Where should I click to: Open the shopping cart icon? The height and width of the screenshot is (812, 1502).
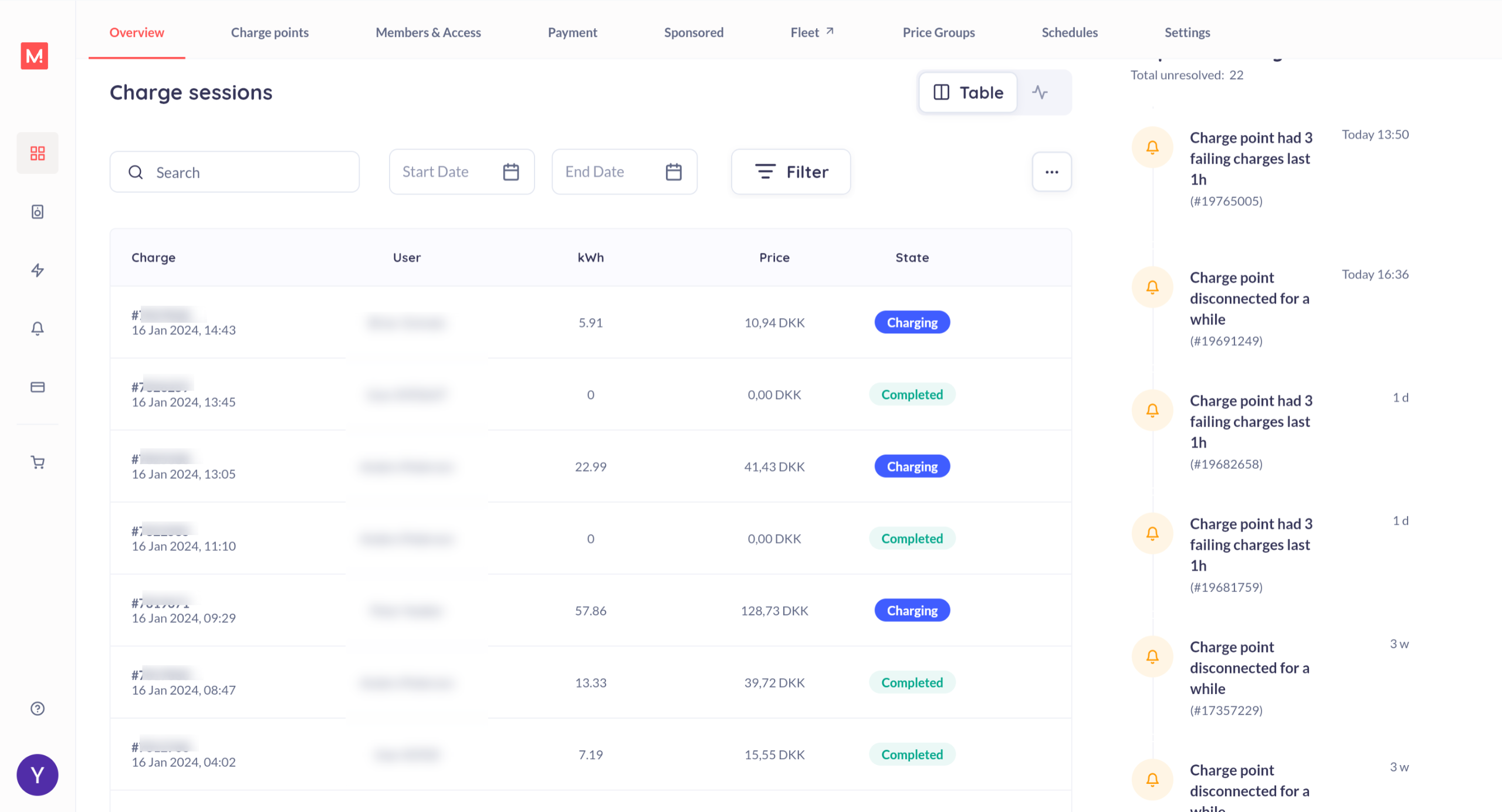[x=38, y=462]
